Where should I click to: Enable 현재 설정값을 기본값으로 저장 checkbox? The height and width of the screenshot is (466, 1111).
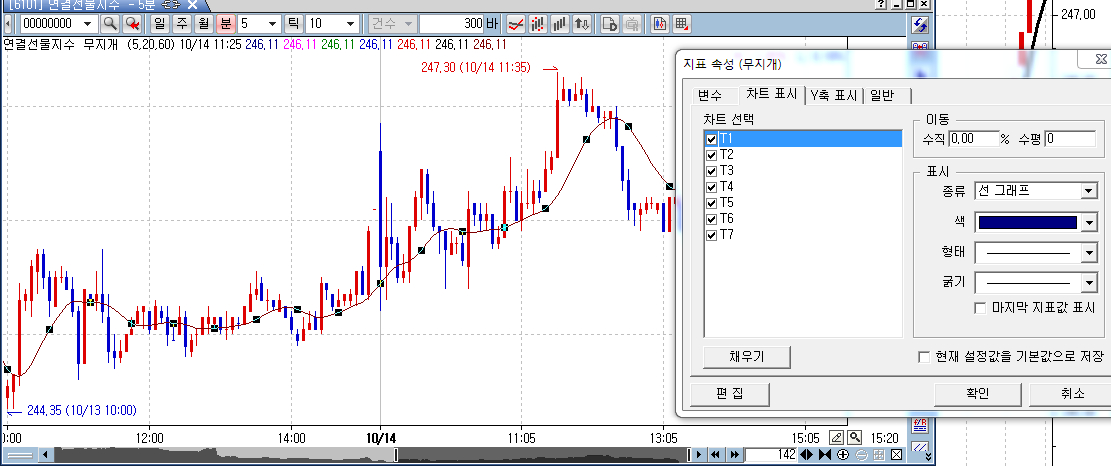coord(924,357)
